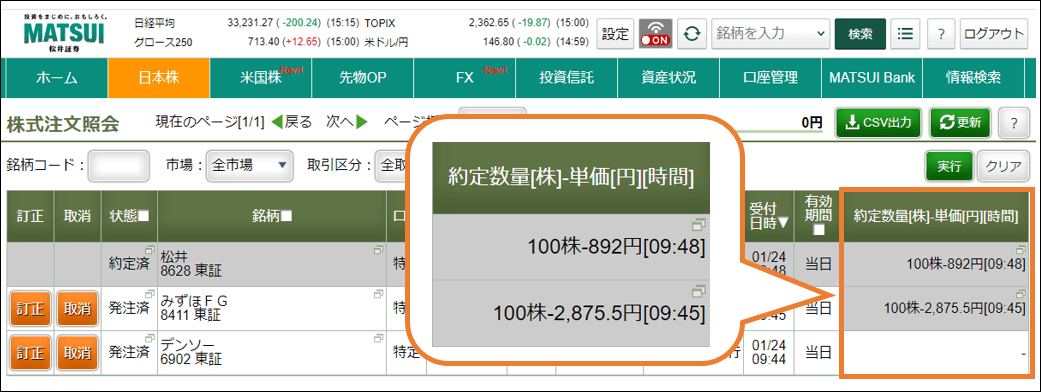The image size is (1041, 392).
Task: Open popup icon in デンソー 6902 cell
Action: click(x=378, y=337)
